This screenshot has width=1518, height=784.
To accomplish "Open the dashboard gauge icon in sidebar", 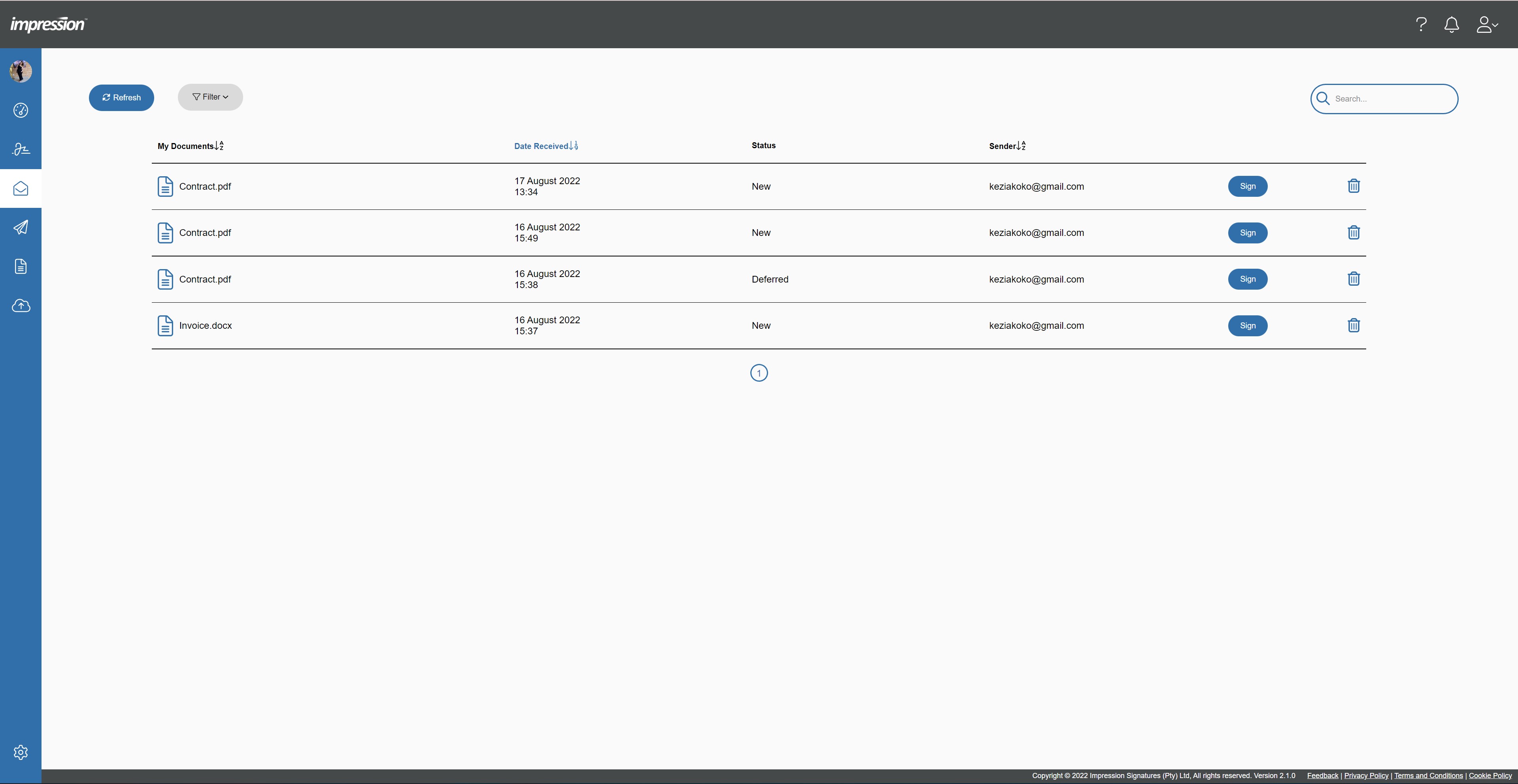I will [21, 110].
